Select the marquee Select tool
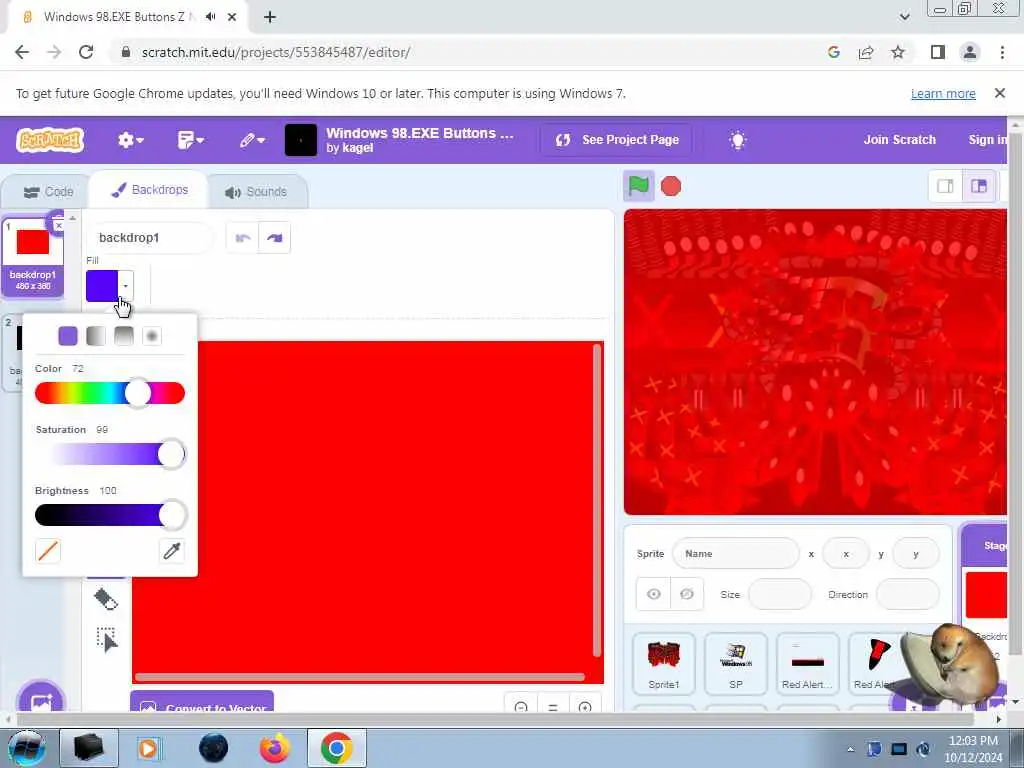Image resolution: width=1024 pixels, height=768 pixels. (x=106, y=640)
